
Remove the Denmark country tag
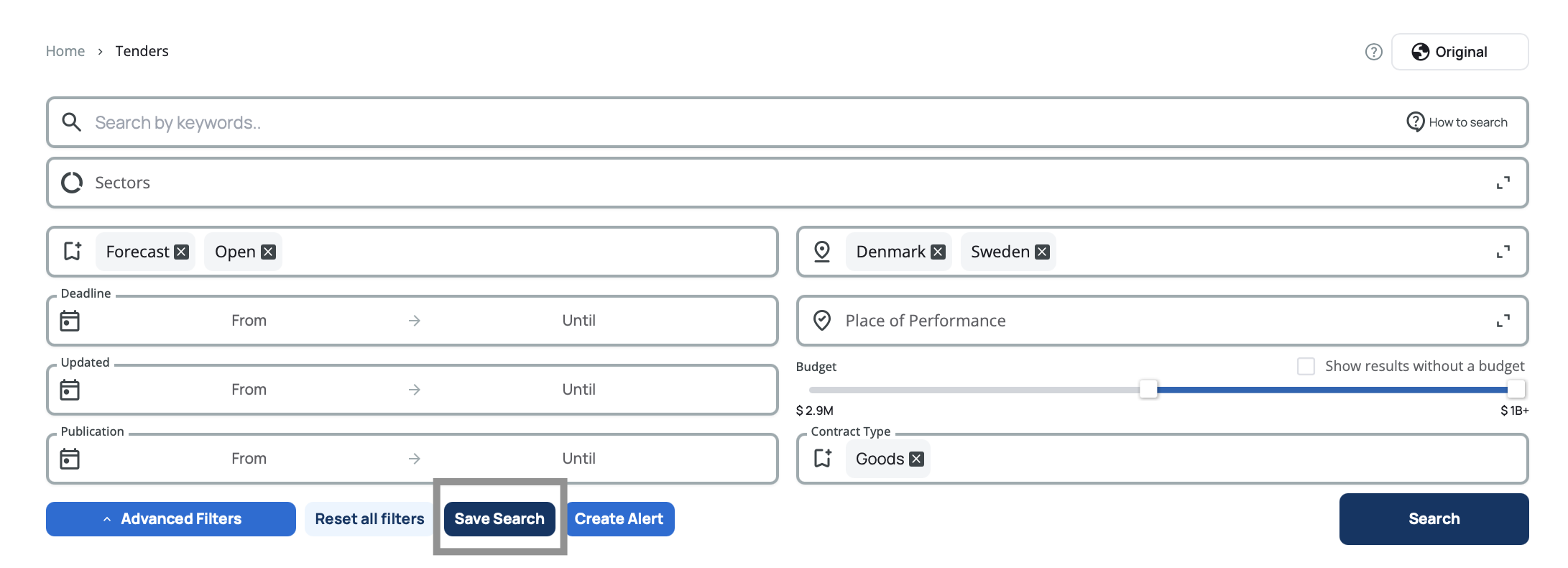coord(938,252)
